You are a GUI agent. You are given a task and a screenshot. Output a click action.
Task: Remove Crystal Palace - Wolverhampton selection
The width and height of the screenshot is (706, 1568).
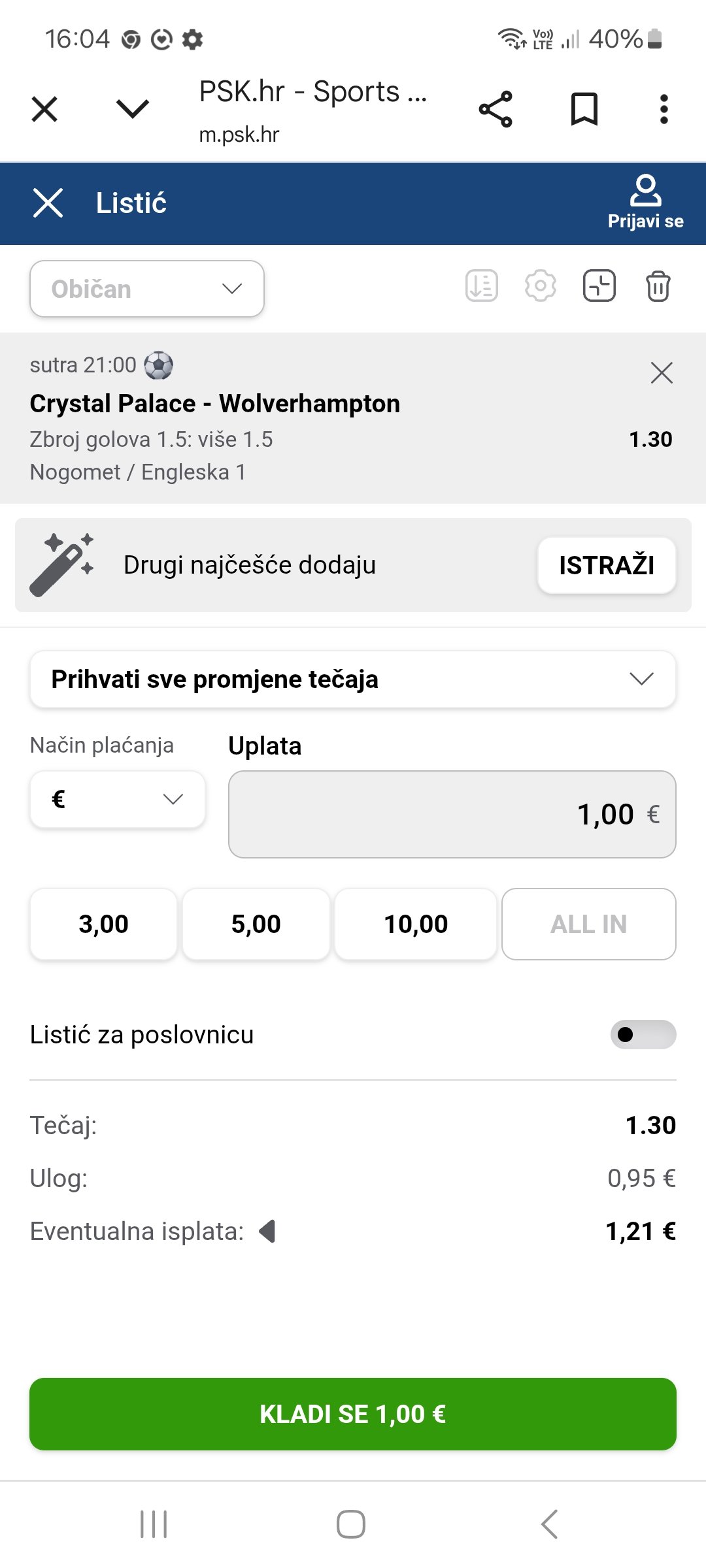(662, 373)
